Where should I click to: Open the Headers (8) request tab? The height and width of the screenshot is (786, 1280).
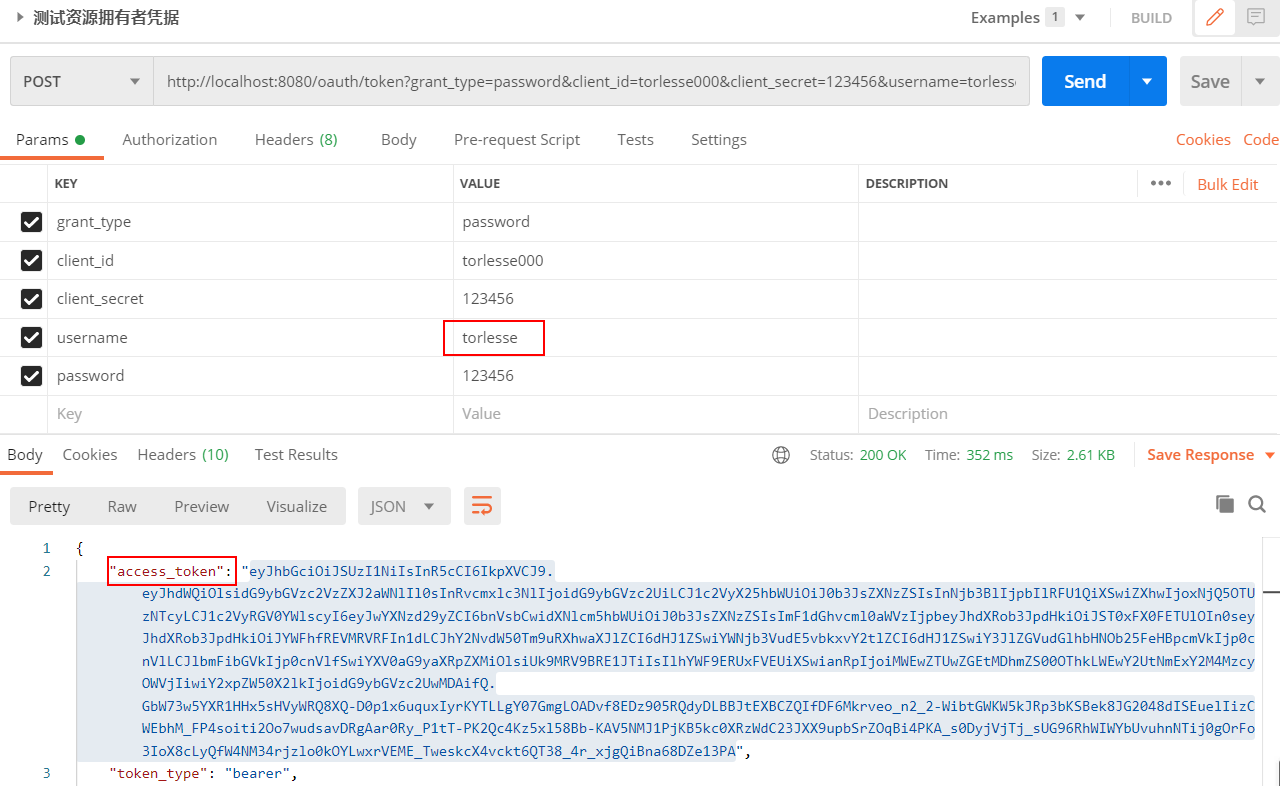click(x=296, y=140)
